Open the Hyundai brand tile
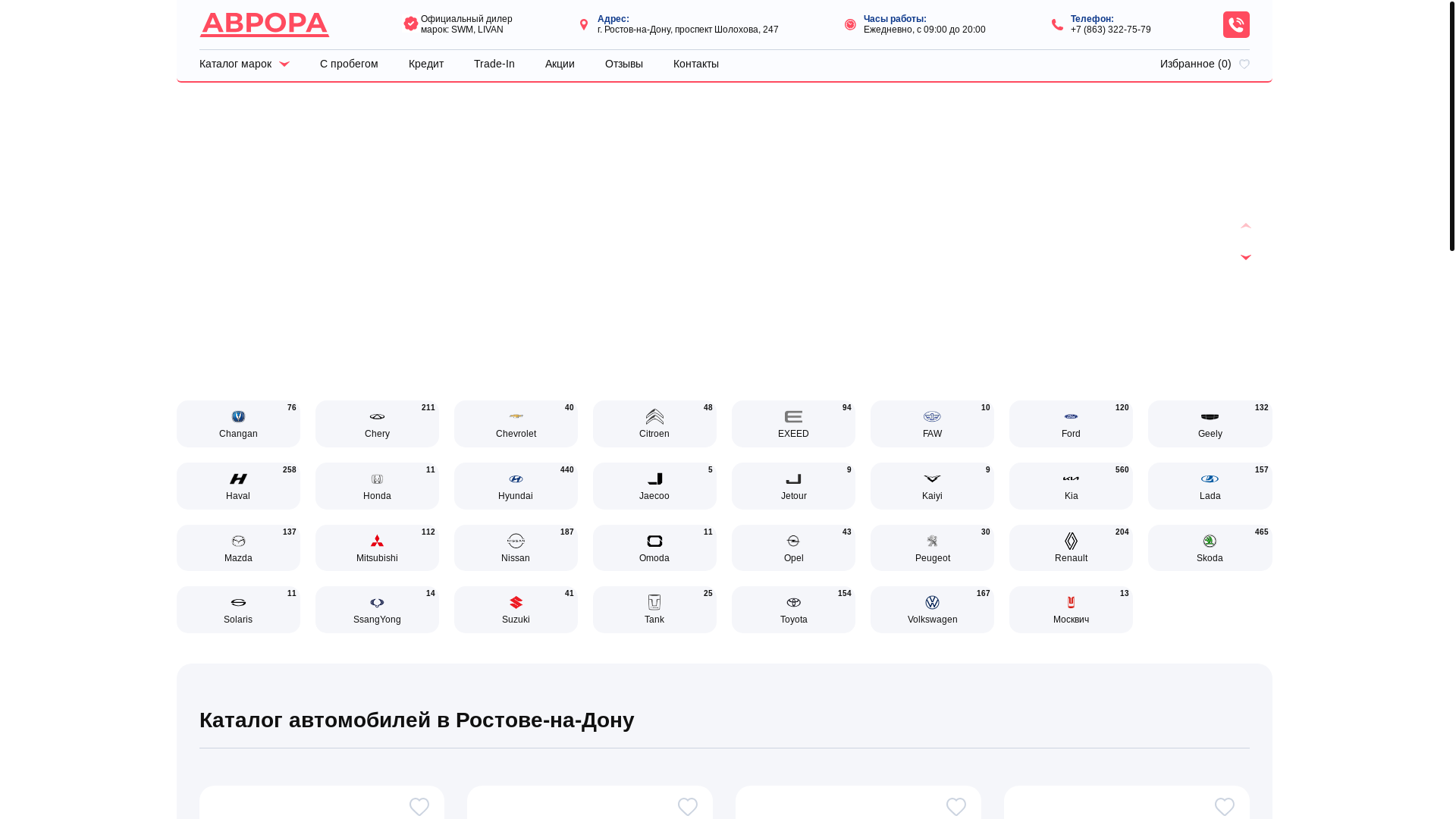 516,486
